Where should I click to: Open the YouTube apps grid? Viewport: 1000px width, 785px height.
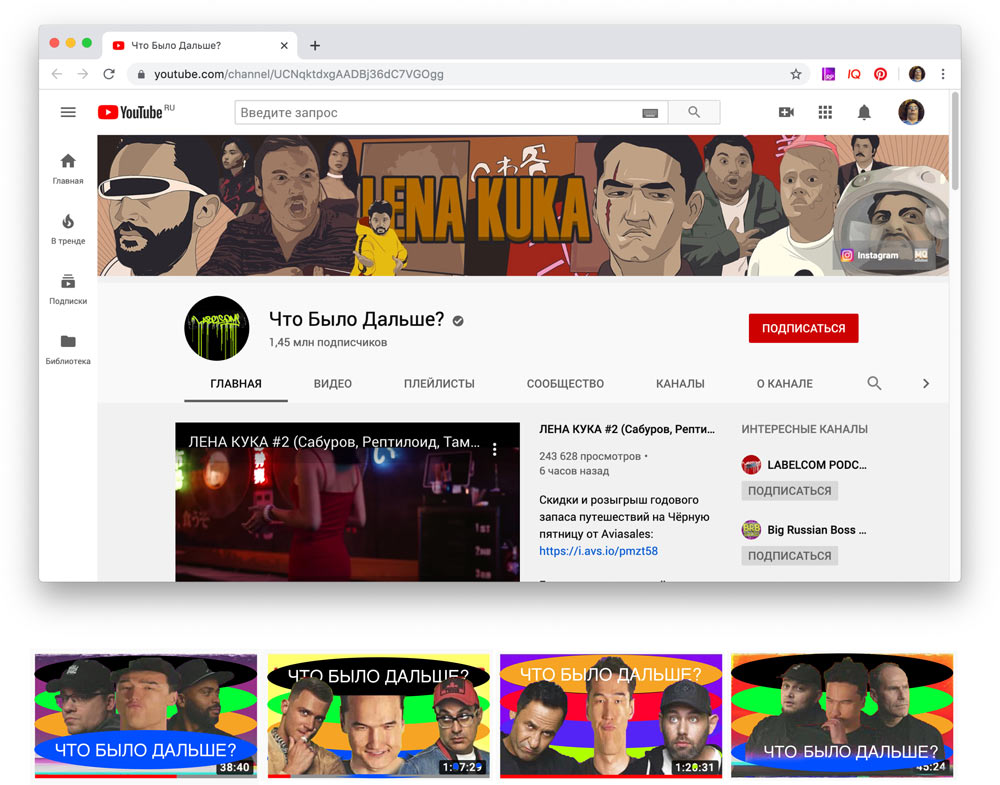(825, 113)
